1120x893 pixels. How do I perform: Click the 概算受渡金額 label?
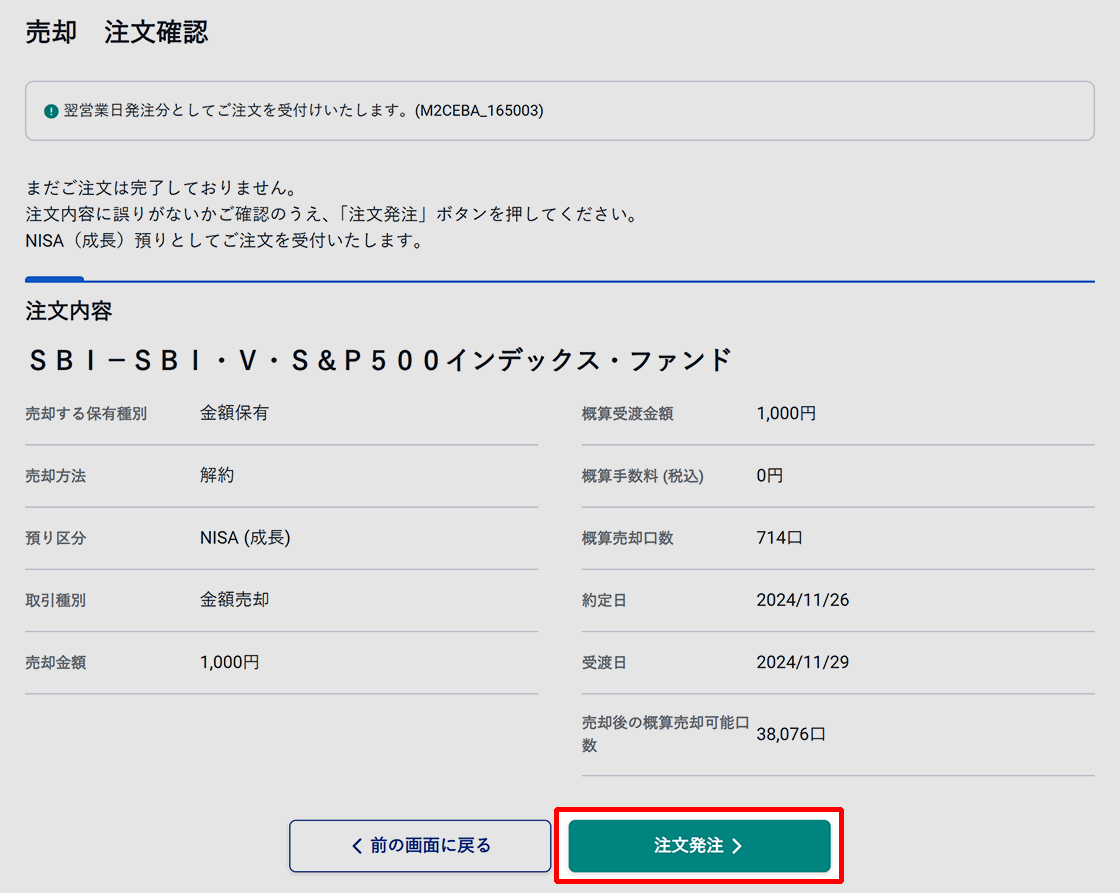pyautogui.click(x=627, y=414)
